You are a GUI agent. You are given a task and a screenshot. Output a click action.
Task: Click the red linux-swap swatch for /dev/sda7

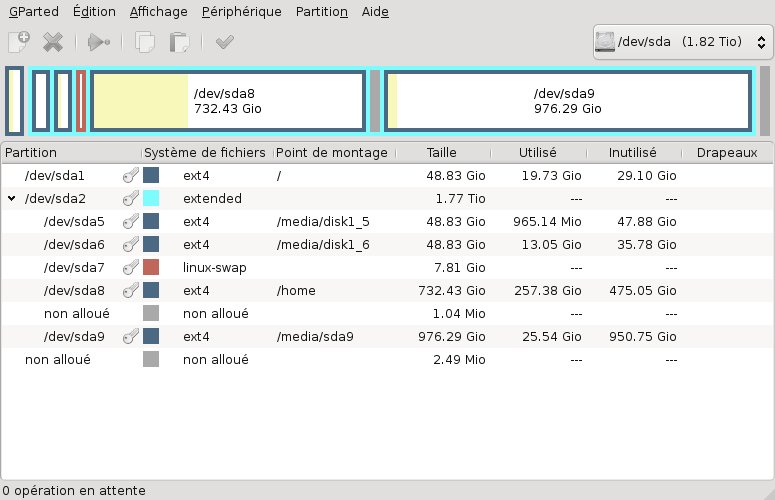pyautogui.click(x=151, y=267)
